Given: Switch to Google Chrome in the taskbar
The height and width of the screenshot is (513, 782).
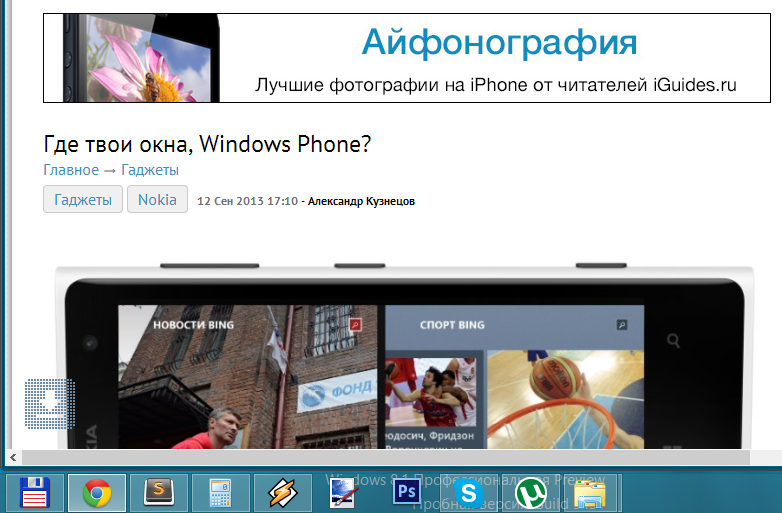Looking at the screenshot, I should [97, 493].
